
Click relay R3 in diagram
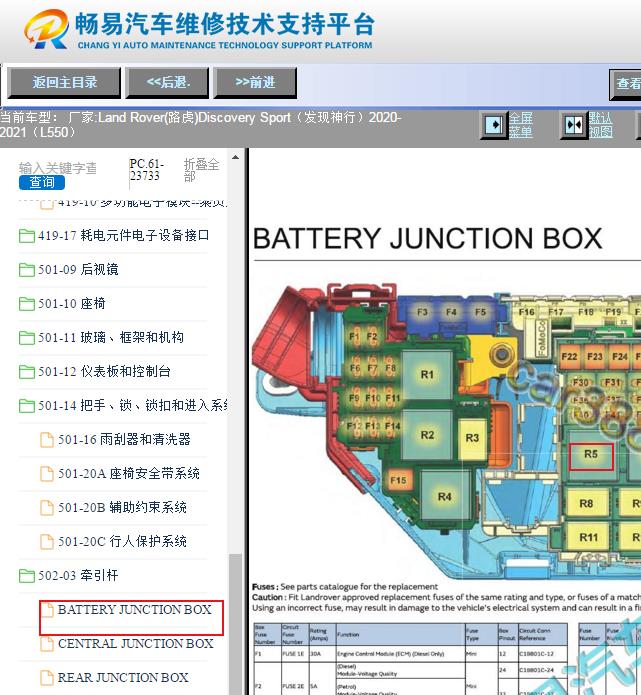point(472,438)
